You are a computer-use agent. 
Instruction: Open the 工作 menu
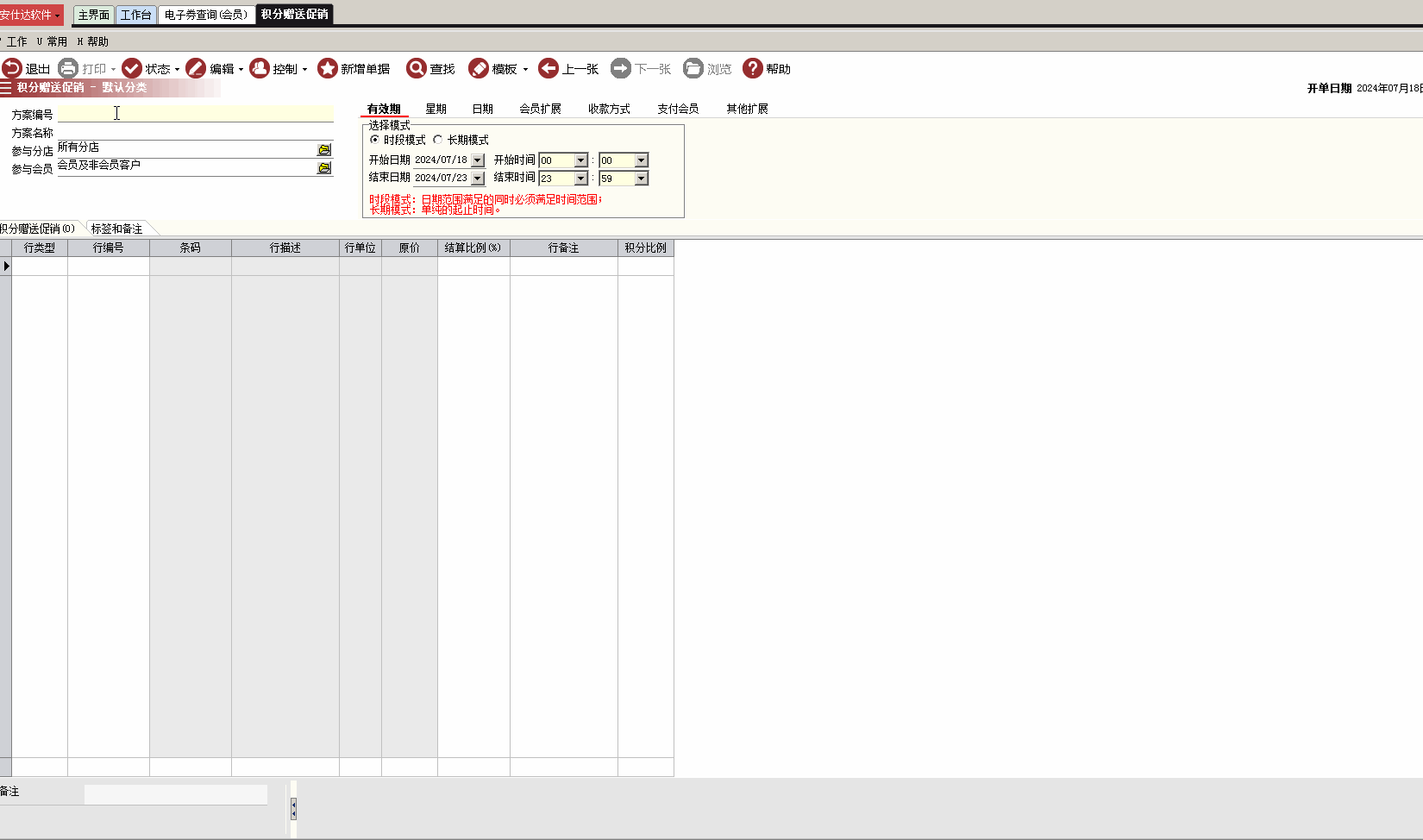tap(17, 41)
